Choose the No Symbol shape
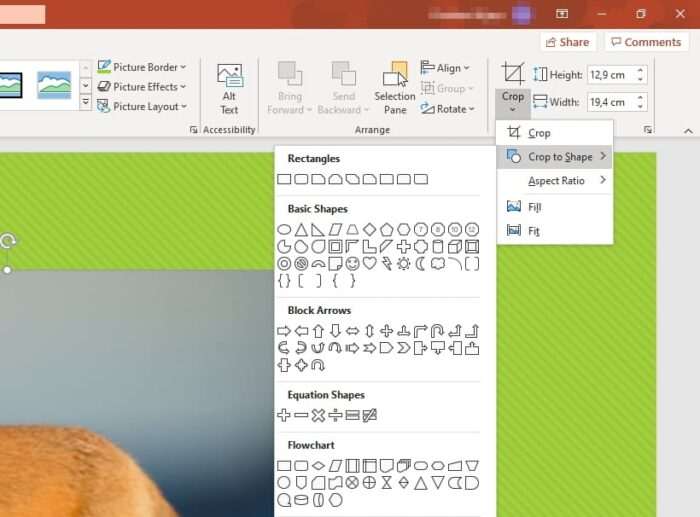The width and height of the screenshot is (700, 517). 301,264
